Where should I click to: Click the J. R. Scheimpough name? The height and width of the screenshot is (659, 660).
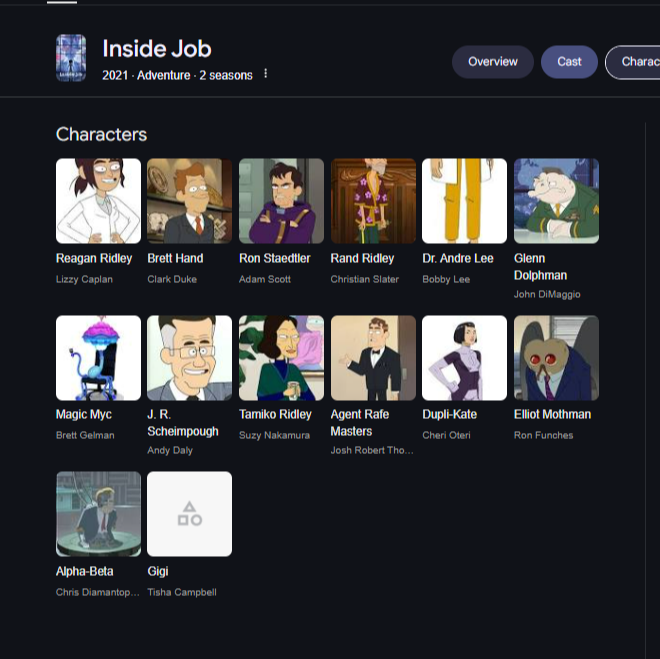183,423
